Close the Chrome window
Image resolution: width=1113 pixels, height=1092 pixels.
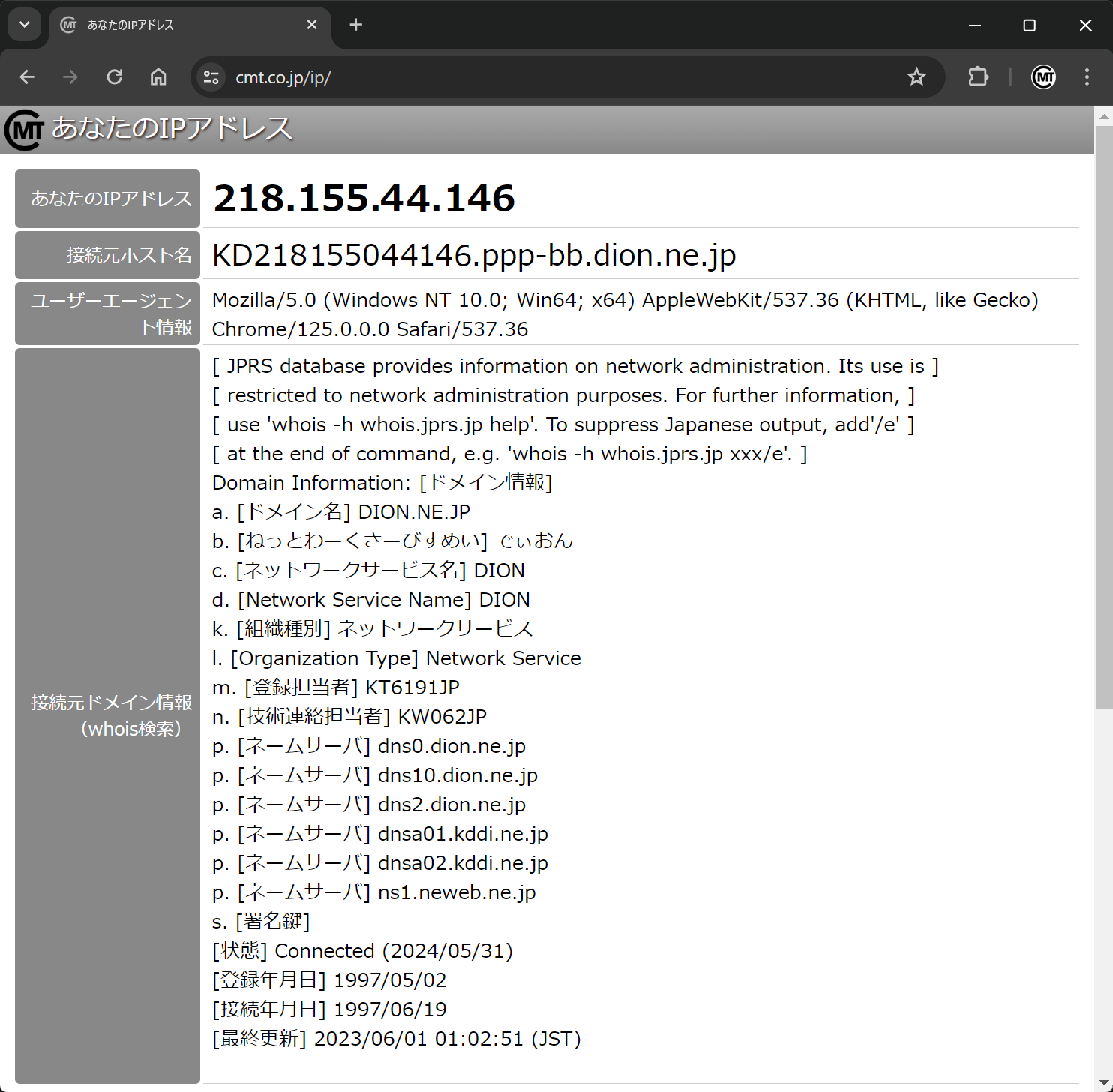[1085, 25]
